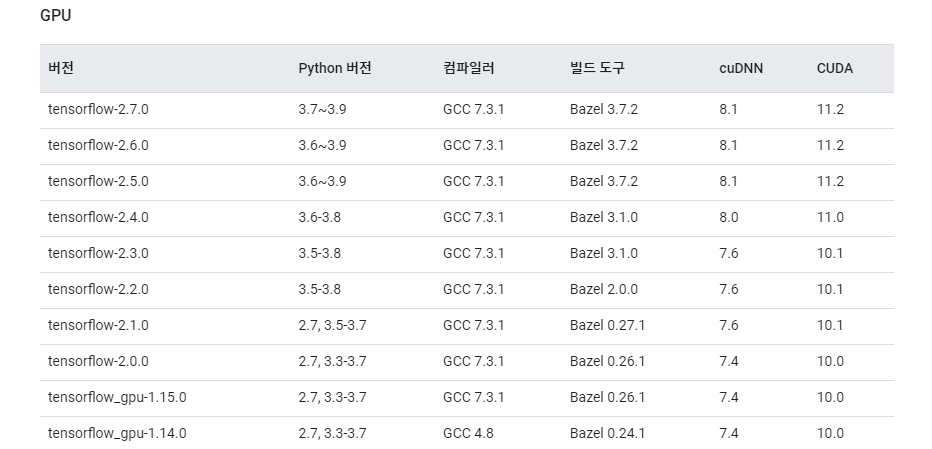Click CUDA 11.0 cell for tensorflow-2.4.0
Viewport: 932px width, 449px height.
point(830,218)
